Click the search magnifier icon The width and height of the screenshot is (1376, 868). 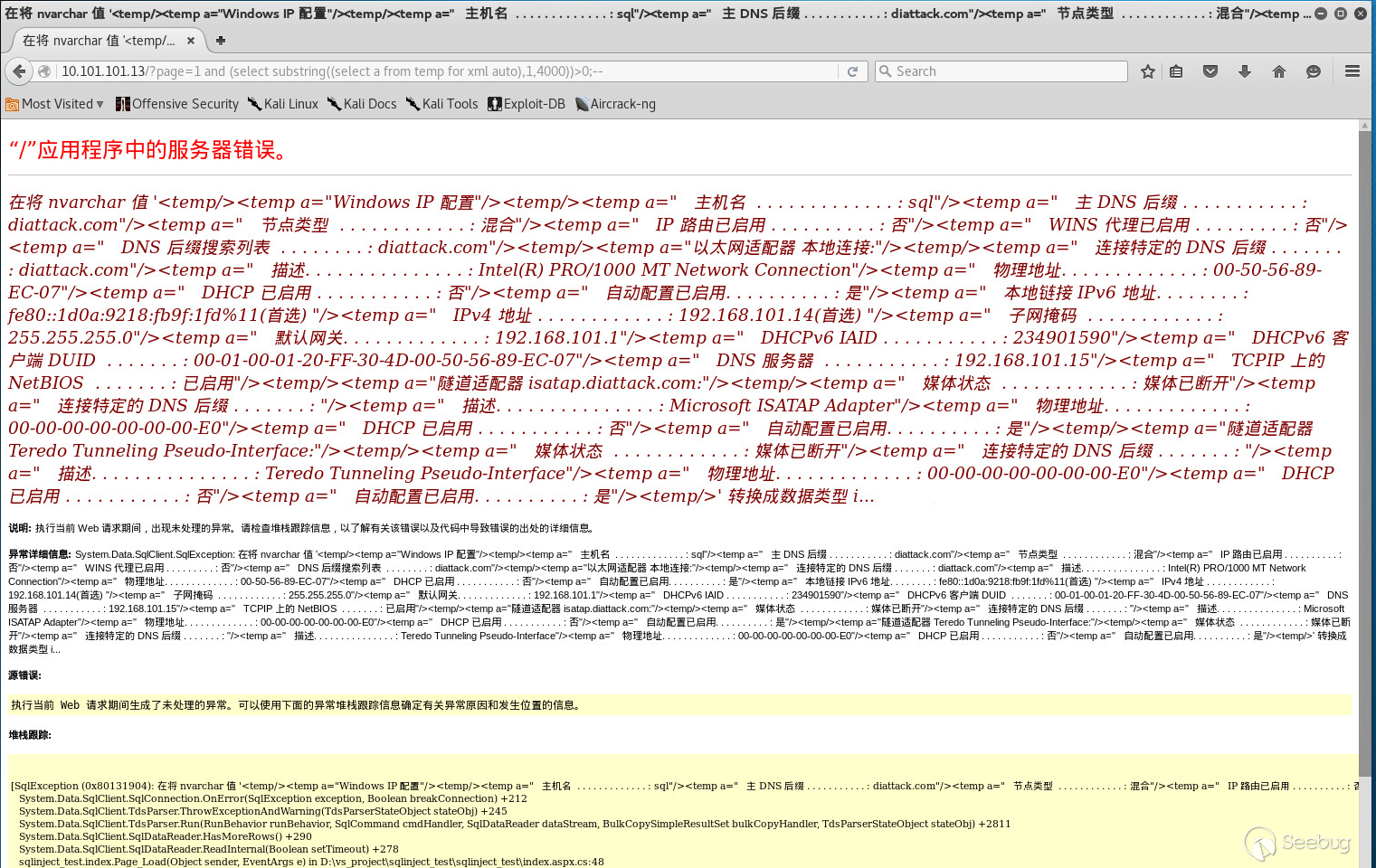885,71
